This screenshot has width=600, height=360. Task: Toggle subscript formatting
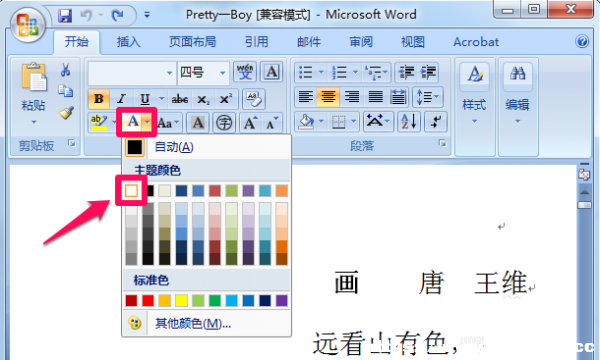point(203,99)
